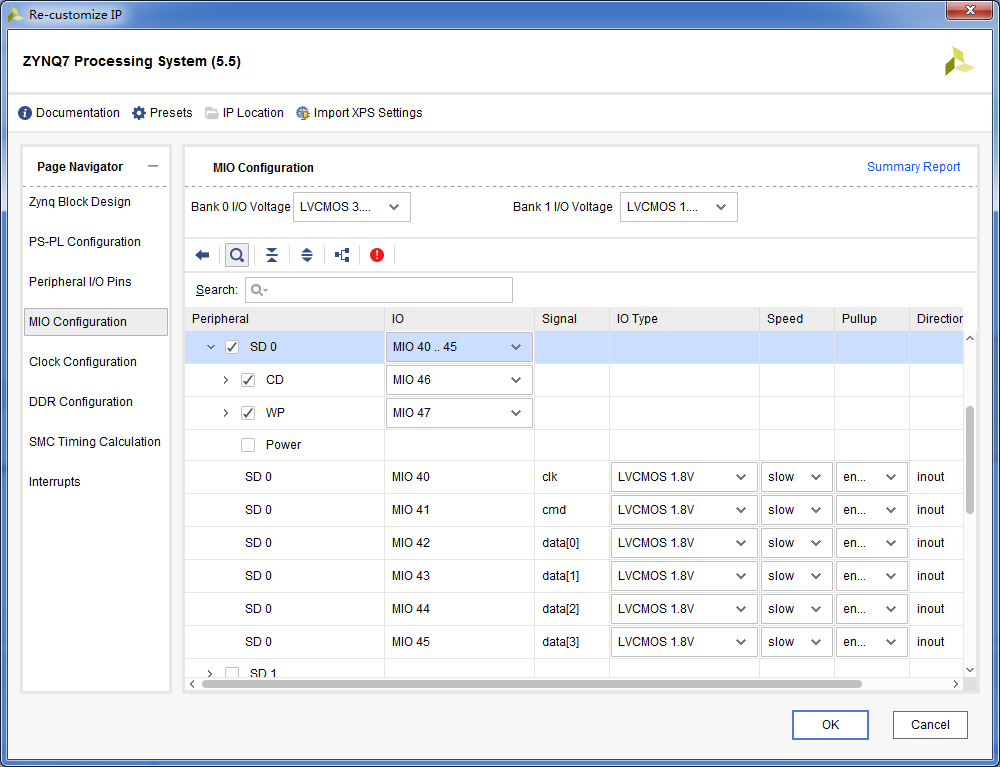1000x767 pixels.
Task: Open the Bank 0 I/O Voltage dropdown
Action: [351, 207]
